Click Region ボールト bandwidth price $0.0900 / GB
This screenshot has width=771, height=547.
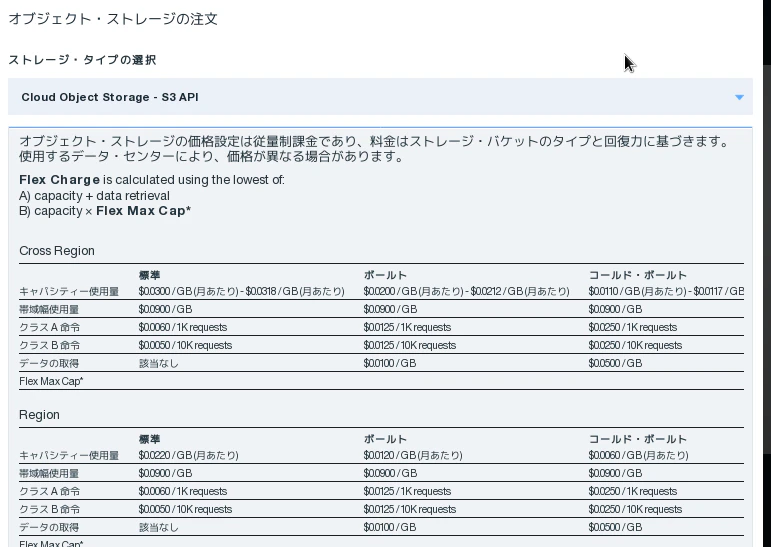[390, 473]
